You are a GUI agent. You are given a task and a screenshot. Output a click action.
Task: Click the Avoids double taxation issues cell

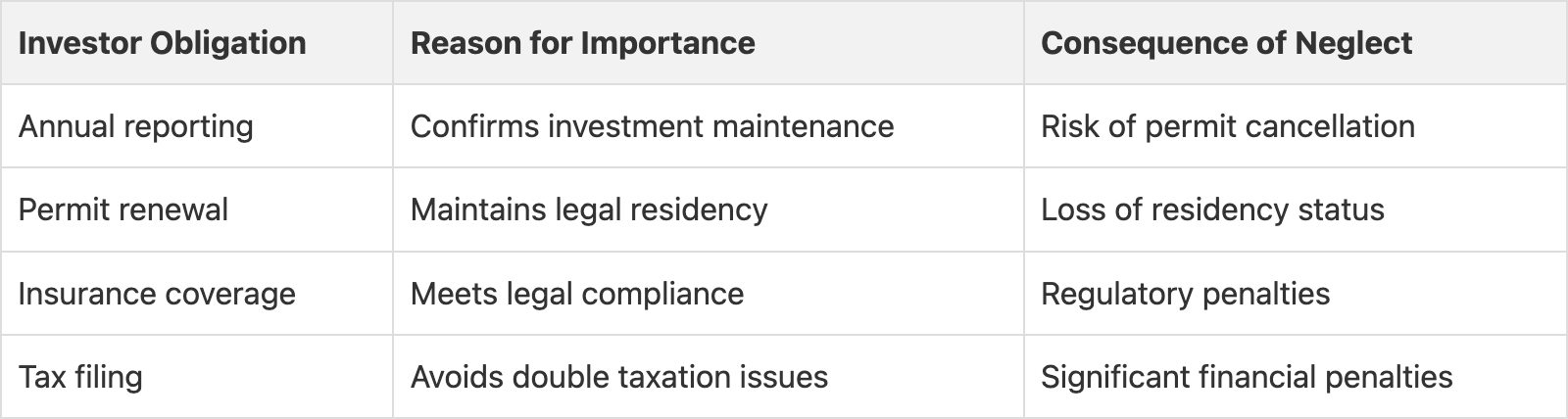[618, 377]
